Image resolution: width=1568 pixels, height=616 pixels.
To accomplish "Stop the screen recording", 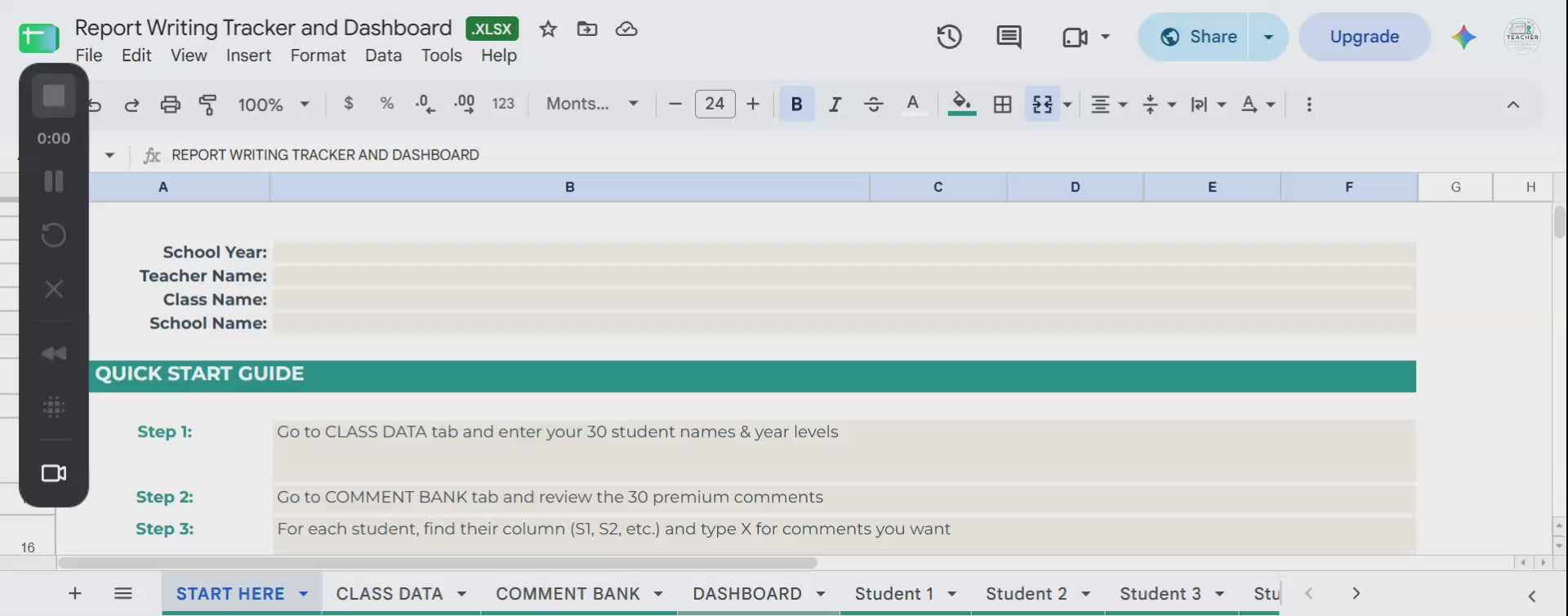I will [54, 96].
